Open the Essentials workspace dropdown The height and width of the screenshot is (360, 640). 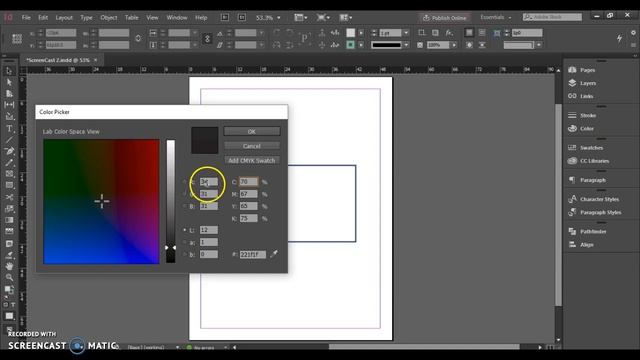(496, 18)
